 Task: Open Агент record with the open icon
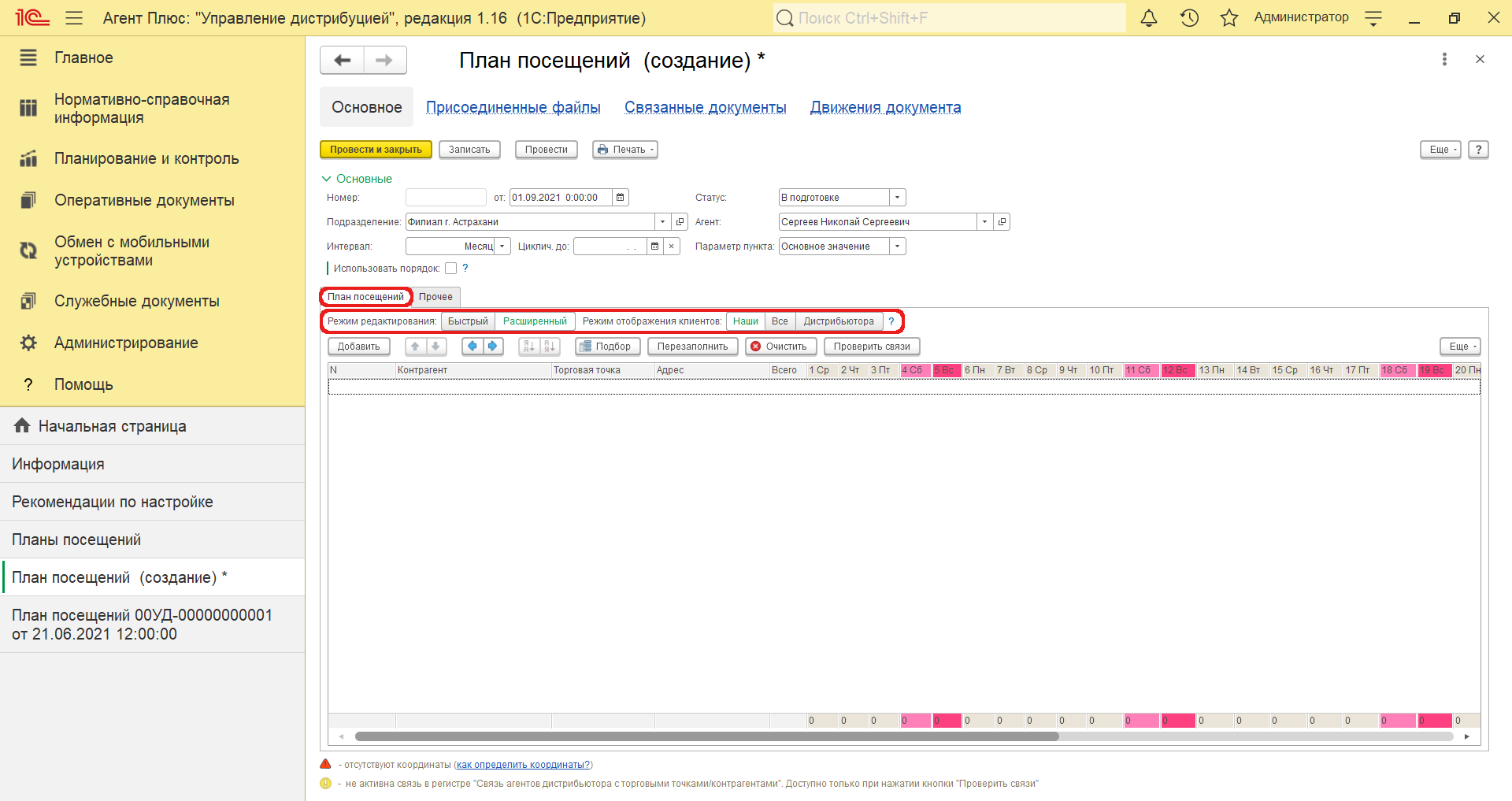click(x=1002, y=222)
